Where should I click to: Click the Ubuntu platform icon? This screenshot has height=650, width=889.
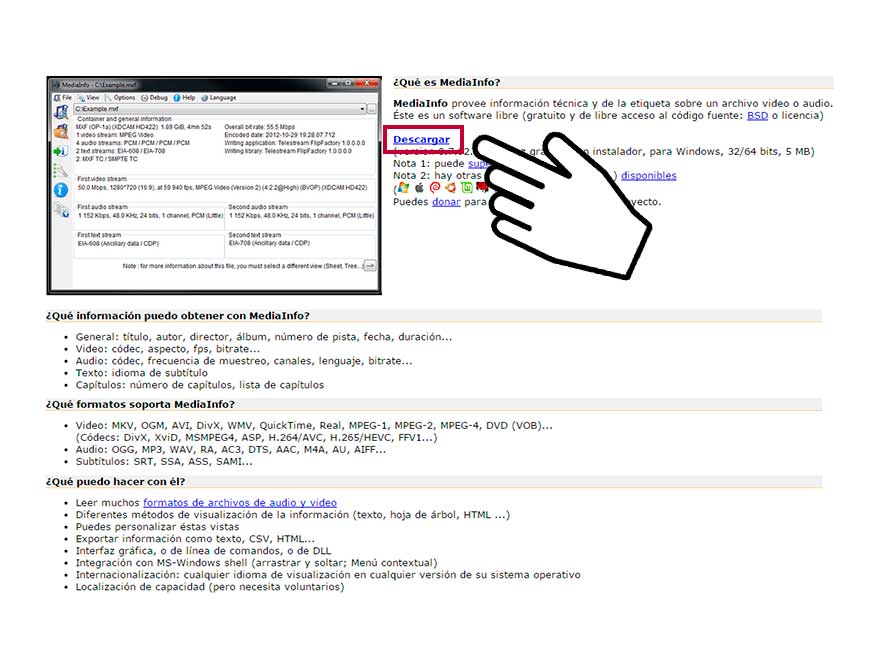point(451,187)
